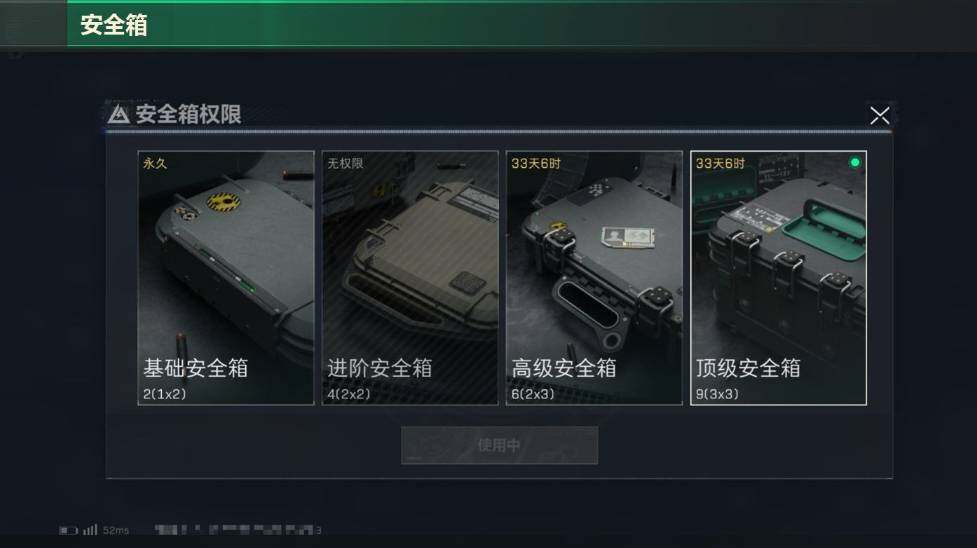This screenshot has width=977, height=548.
Task: Click the 4(2x2) capacity label
Action: pyautogui.click(x=349, y=394)
